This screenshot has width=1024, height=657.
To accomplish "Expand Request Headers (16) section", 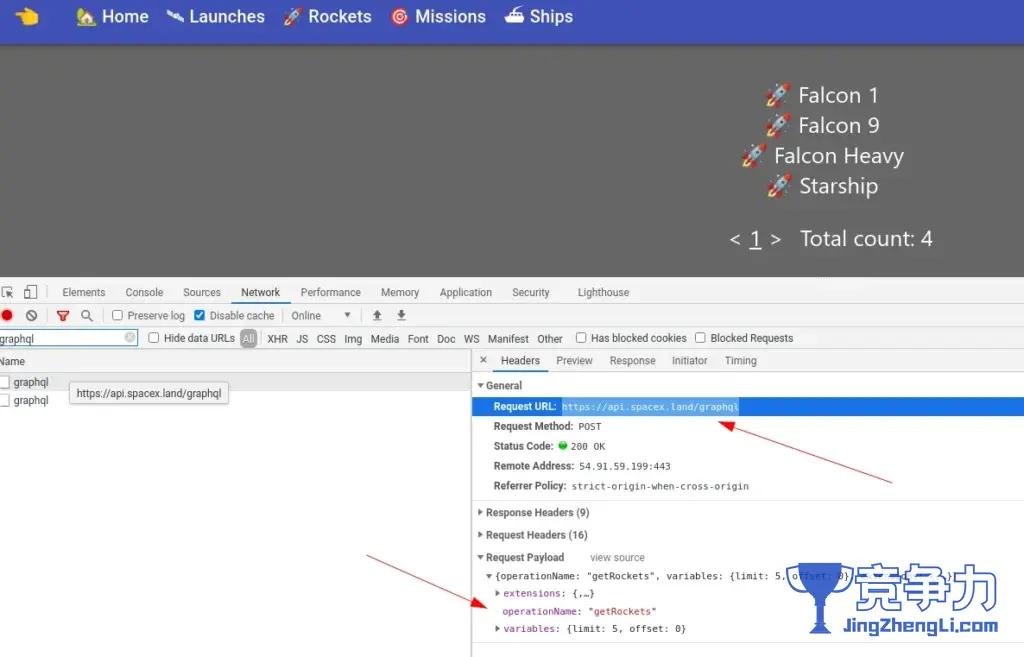I will pos(481,535).
